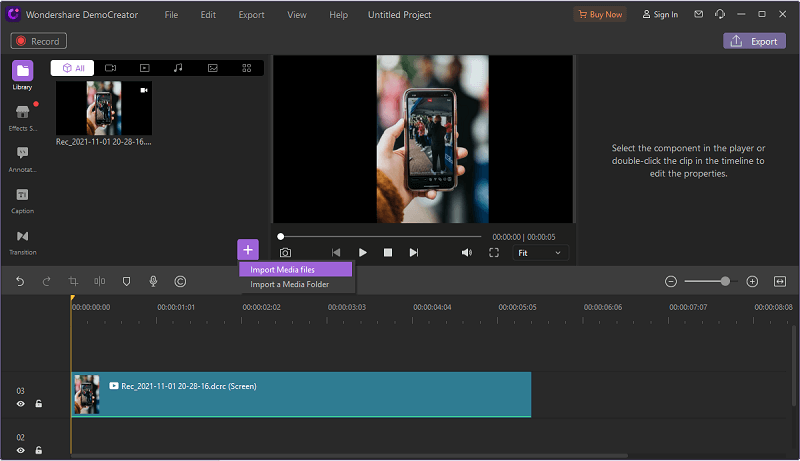Filter library by camera recordings

[110, 68]
